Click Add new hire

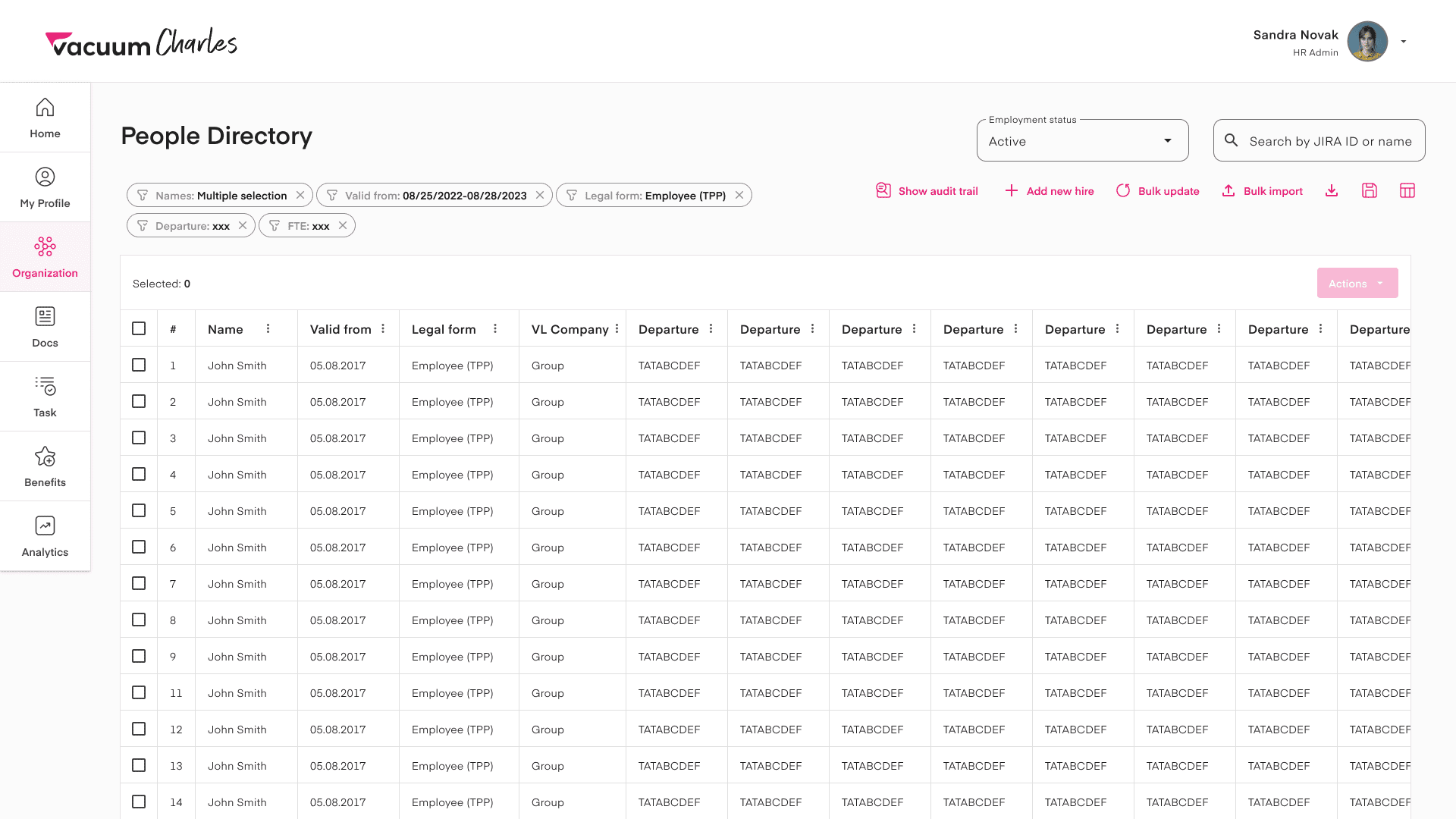pos(1049,191)
